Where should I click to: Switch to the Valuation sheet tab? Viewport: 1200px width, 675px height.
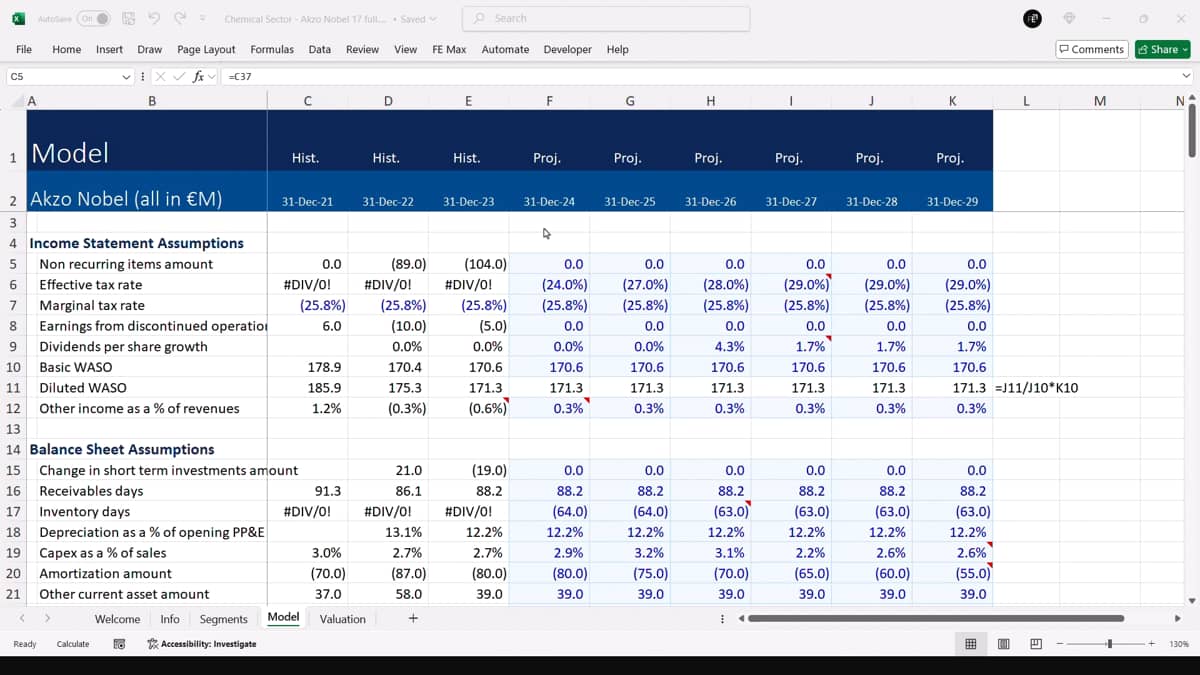click(x=342, y=619)
